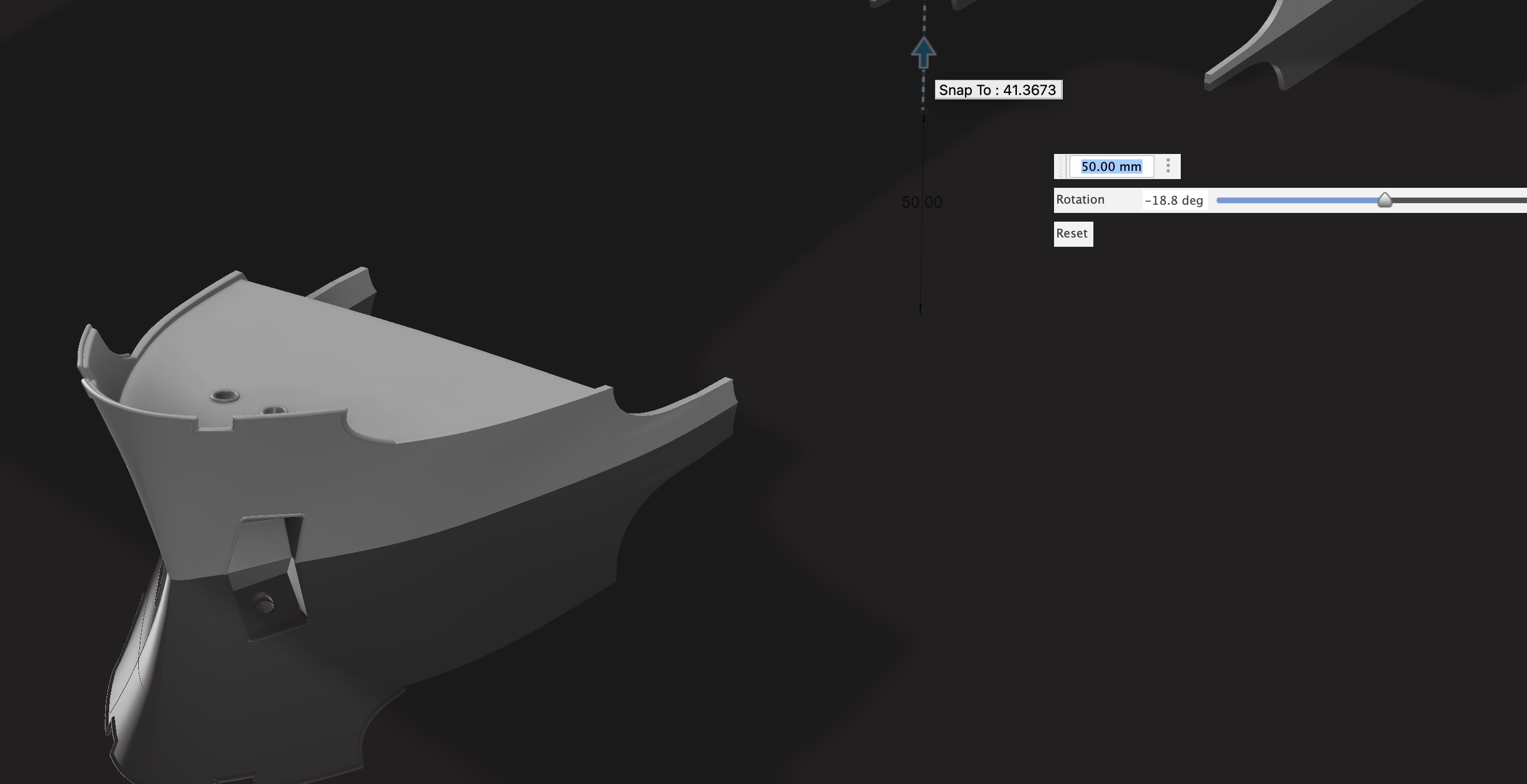The width and height of the screenshot is (1527, 784).
Task: Click the left circular hole on top face
Action: tap(224, 395)
